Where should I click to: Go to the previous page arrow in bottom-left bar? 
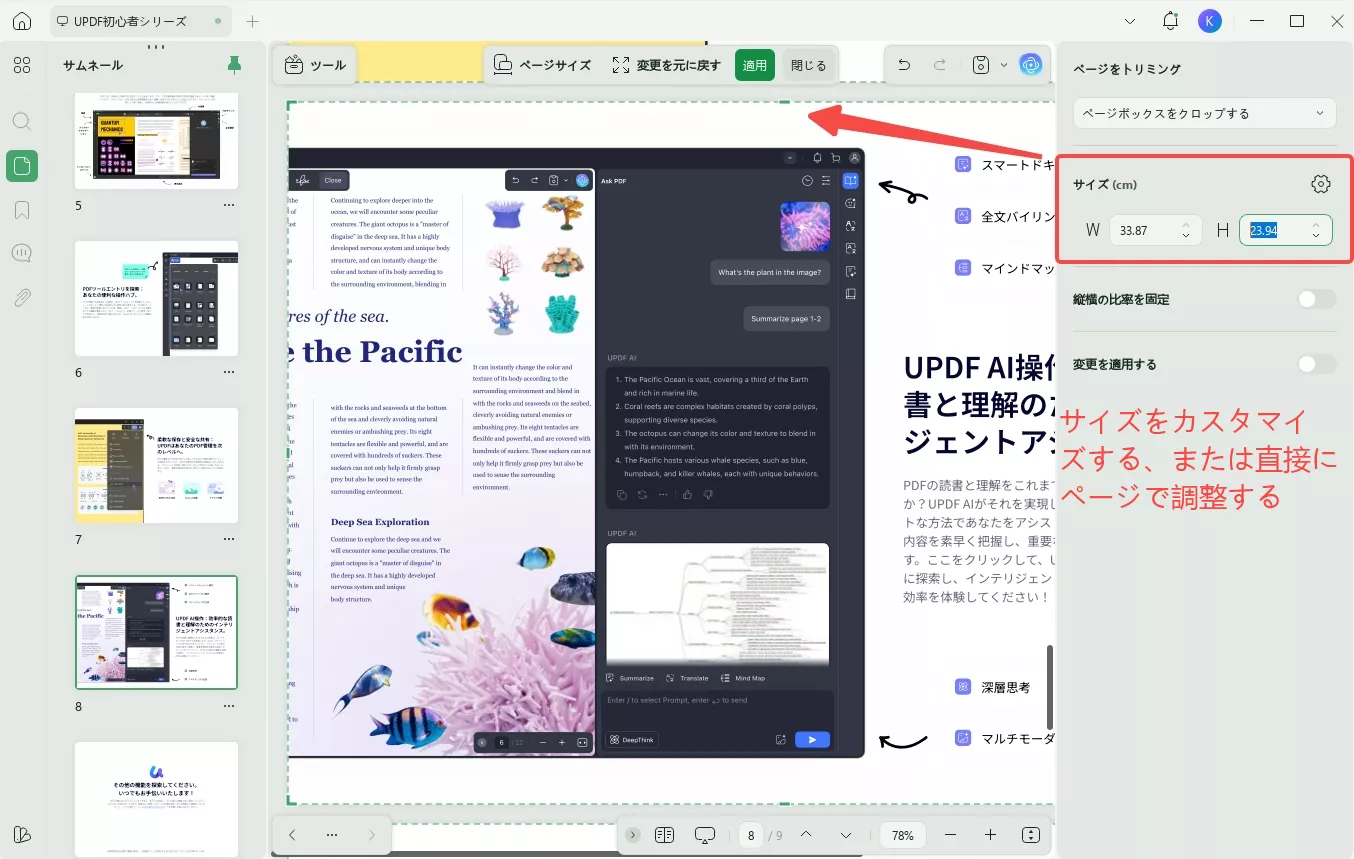click(x=292, y=835)
